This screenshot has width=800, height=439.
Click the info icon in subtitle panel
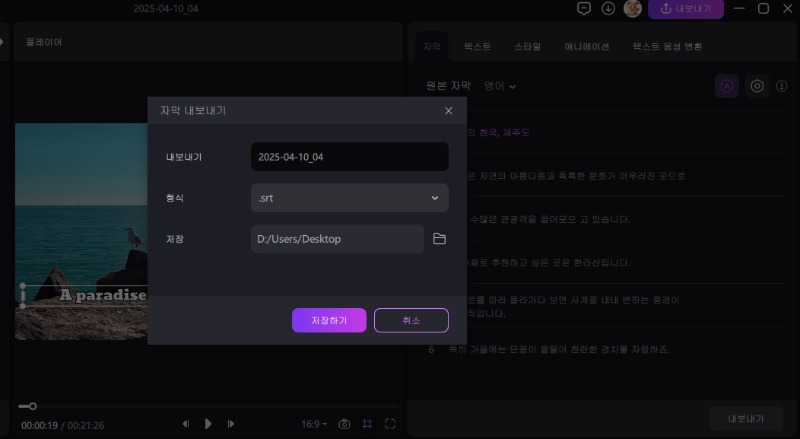[782, 86]
